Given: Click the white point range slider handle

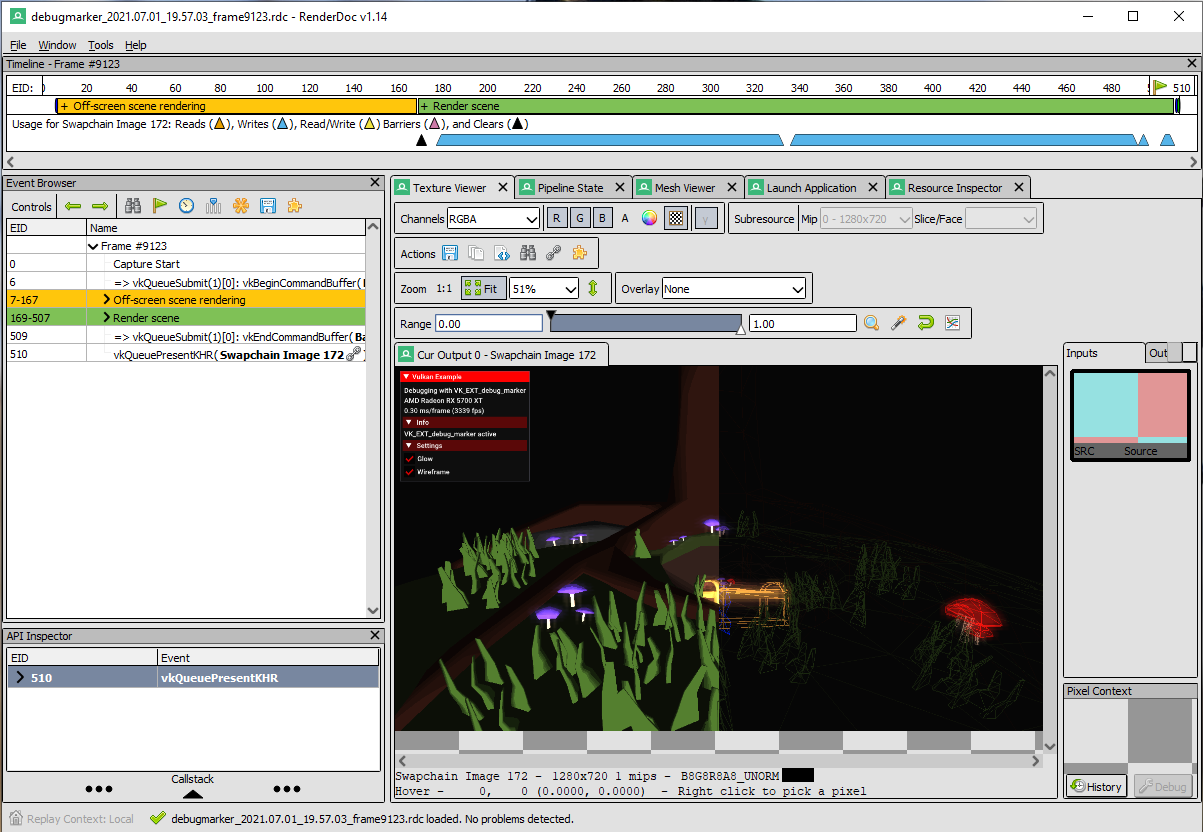Looking at the screenshot, I should click(x=741, y=328).
